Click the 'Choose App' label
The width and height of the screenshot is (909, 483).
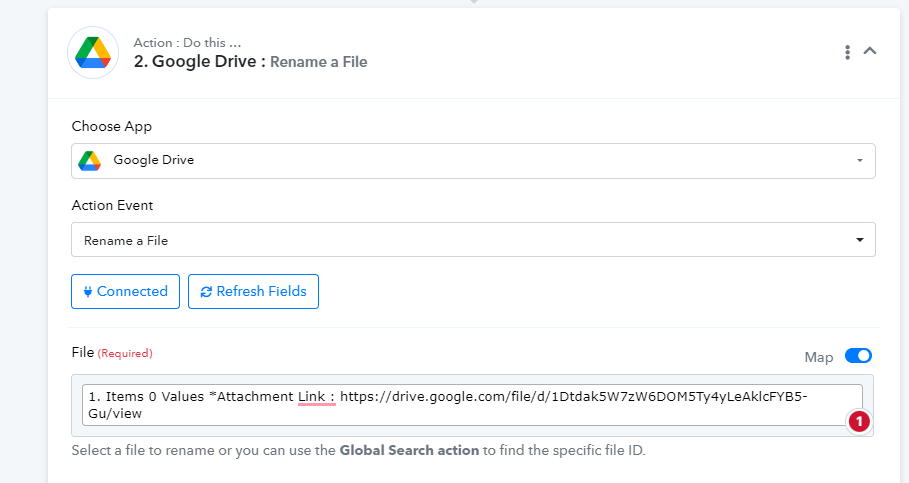[111, 126]
